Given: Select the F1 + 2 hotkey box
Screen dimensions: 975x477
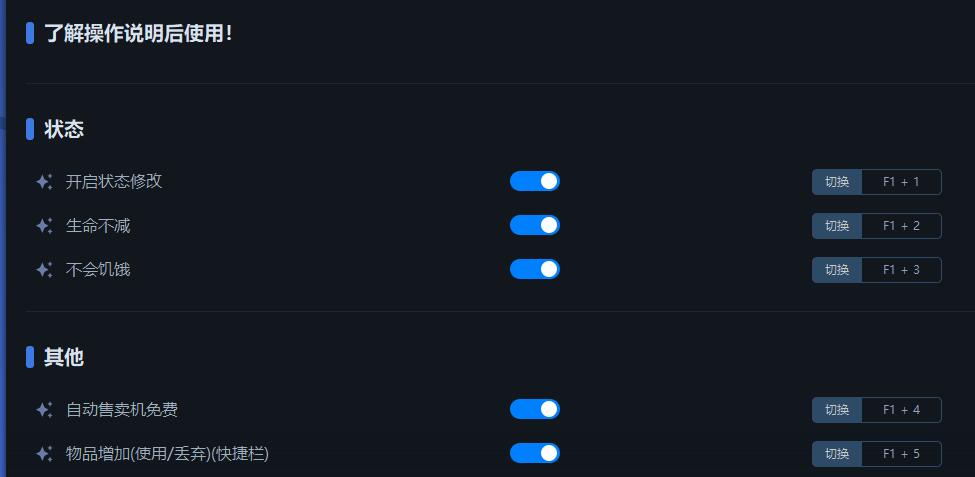Looking at the screenshot, I should click(901, 226).
